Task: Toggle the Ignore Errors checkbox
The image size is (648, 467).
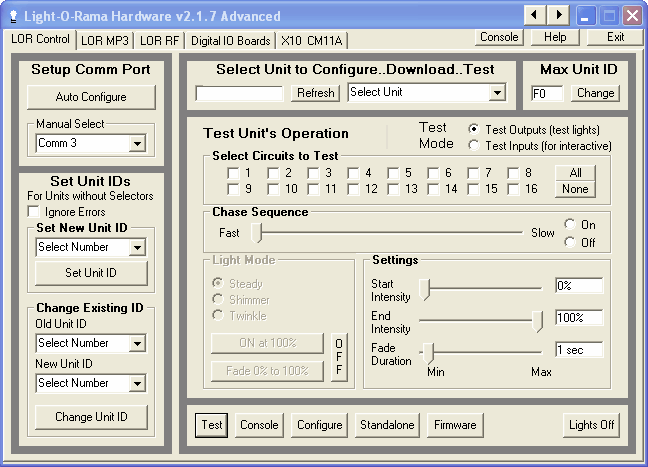Action: (33, 212)
